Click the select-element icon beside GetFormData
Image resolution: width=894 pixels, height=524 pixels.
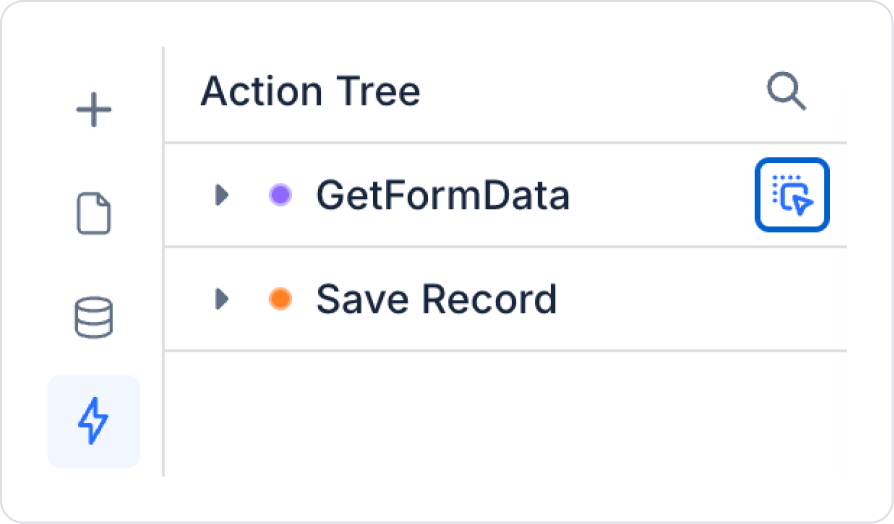point(791,195)
